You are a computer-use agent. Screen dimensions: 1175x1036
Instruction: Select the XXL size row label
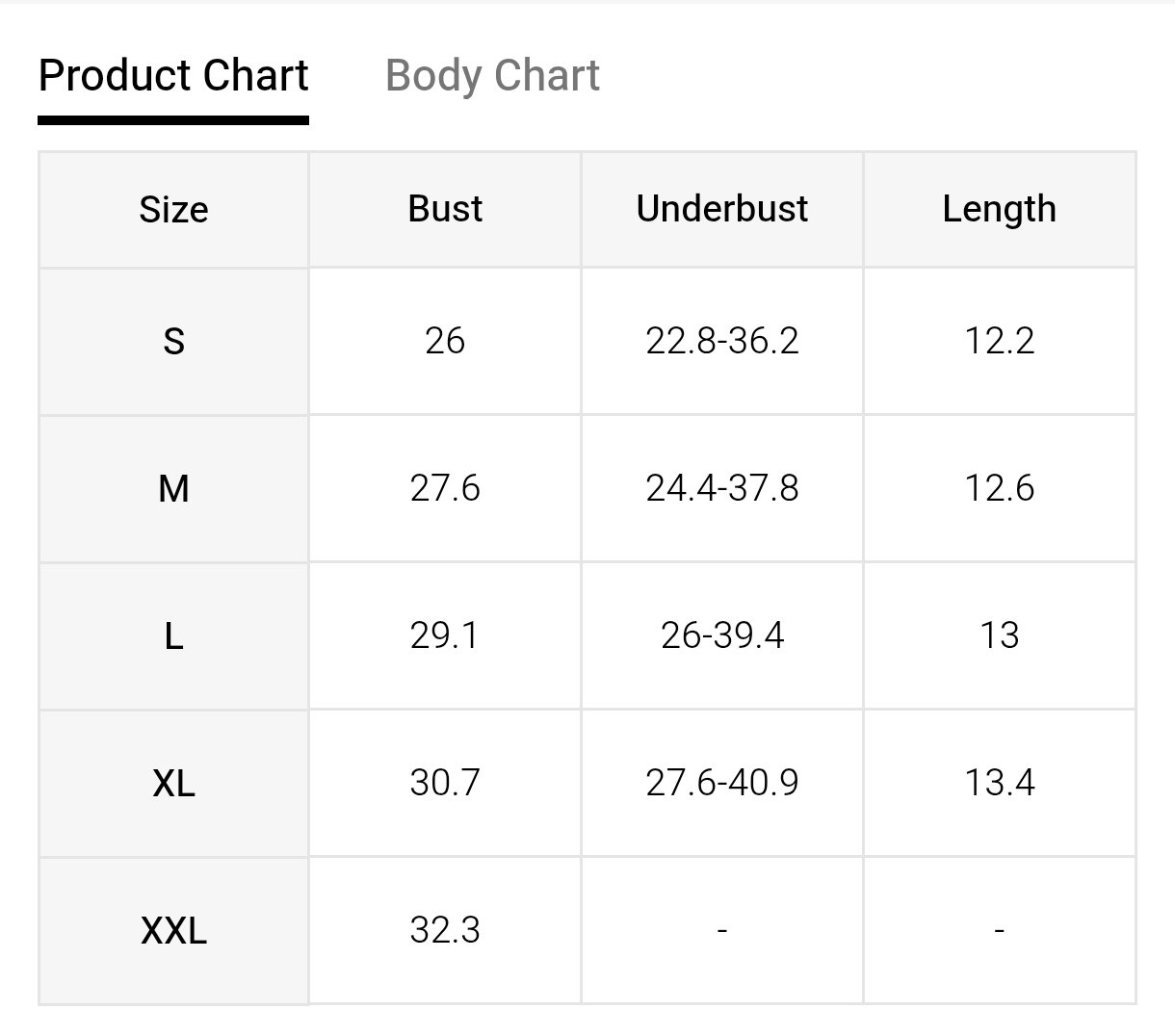pyautogui.click(x=173, y=931)
